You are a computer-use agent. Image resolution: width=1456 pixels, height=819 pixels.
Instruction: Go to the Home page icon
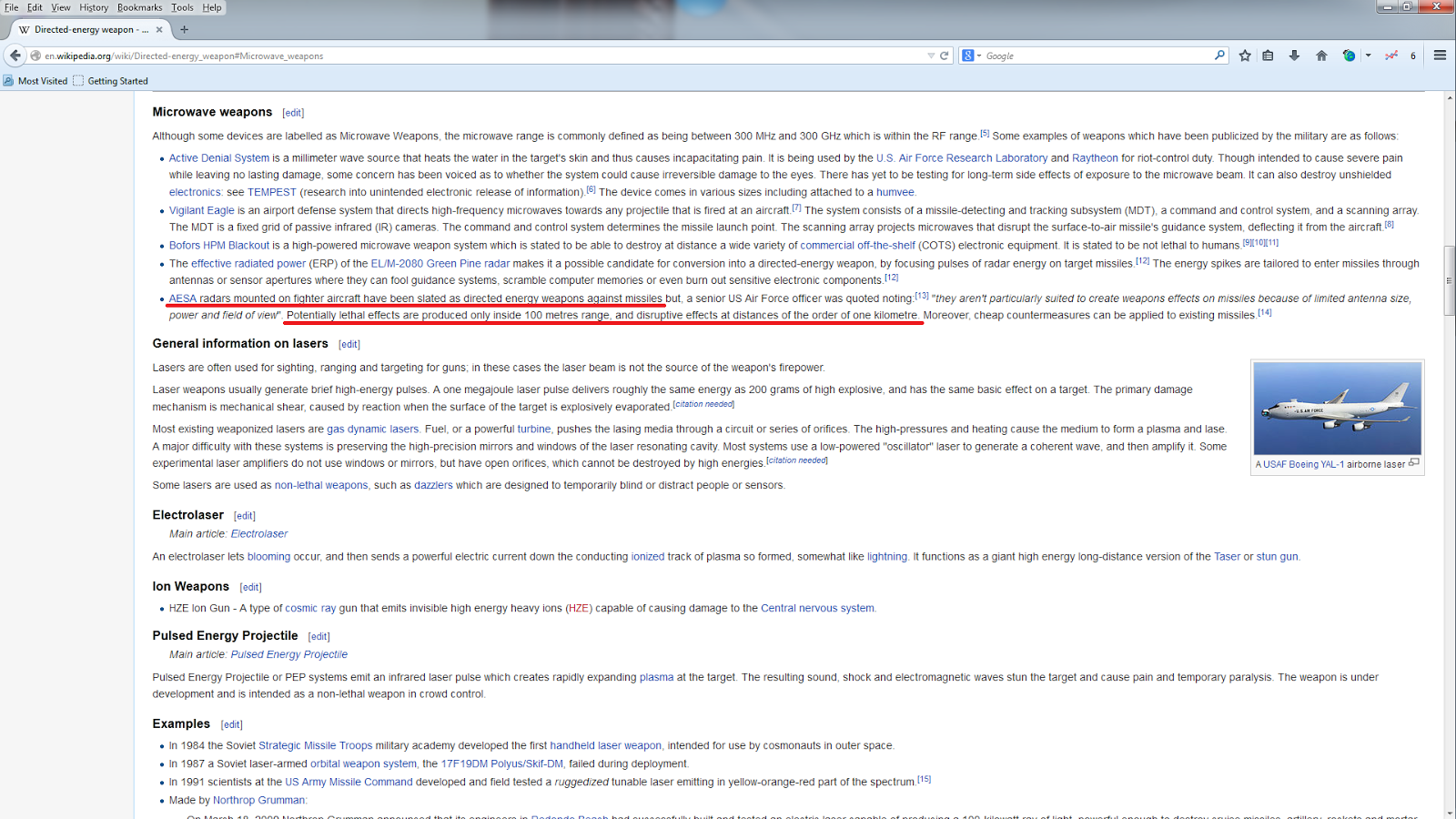[1321, 56]
